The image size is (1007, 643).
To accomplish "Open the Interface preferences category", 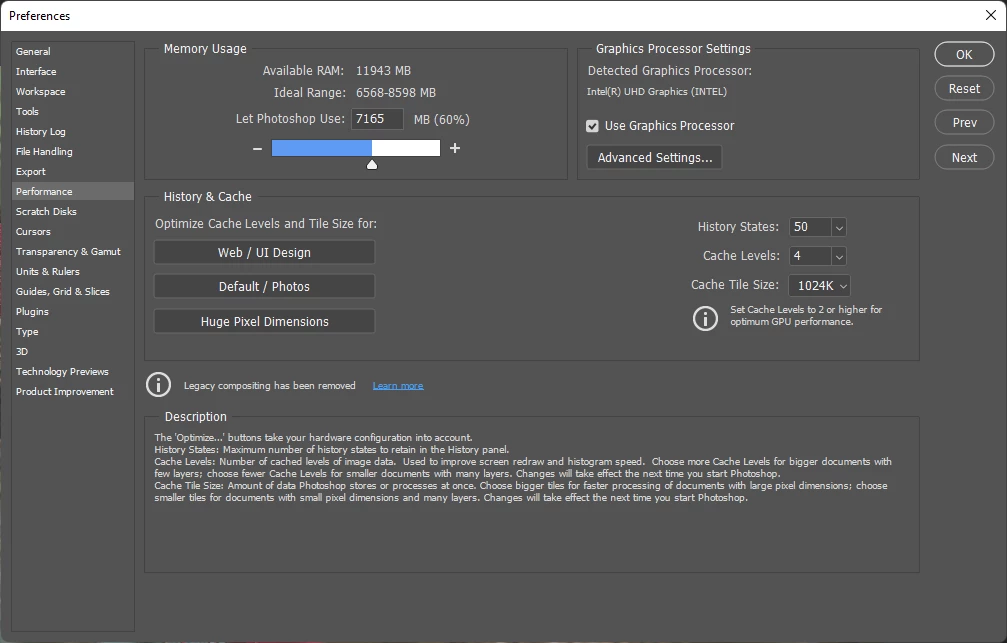I will click(72, 71).
